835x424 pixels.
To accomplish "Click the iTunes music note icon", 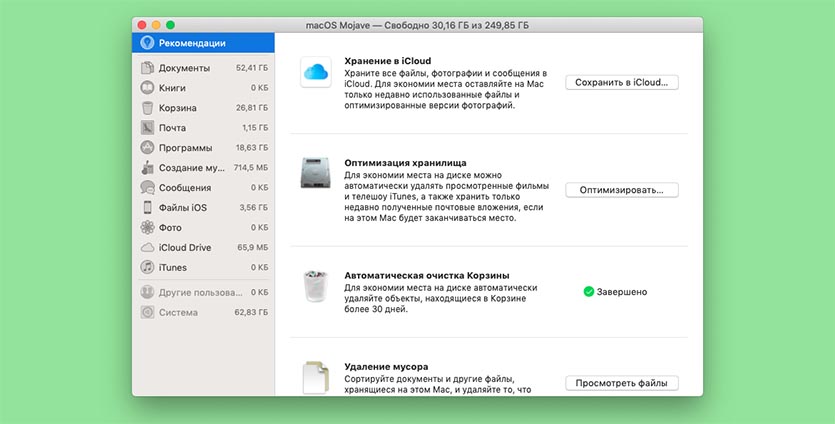I will coord(147,267).
